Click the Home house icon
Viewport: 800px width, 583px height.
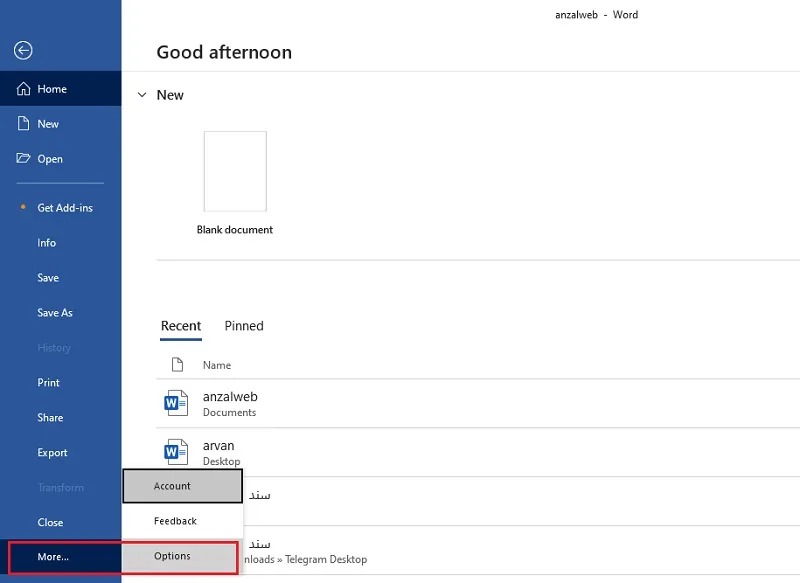pos(23,89)
